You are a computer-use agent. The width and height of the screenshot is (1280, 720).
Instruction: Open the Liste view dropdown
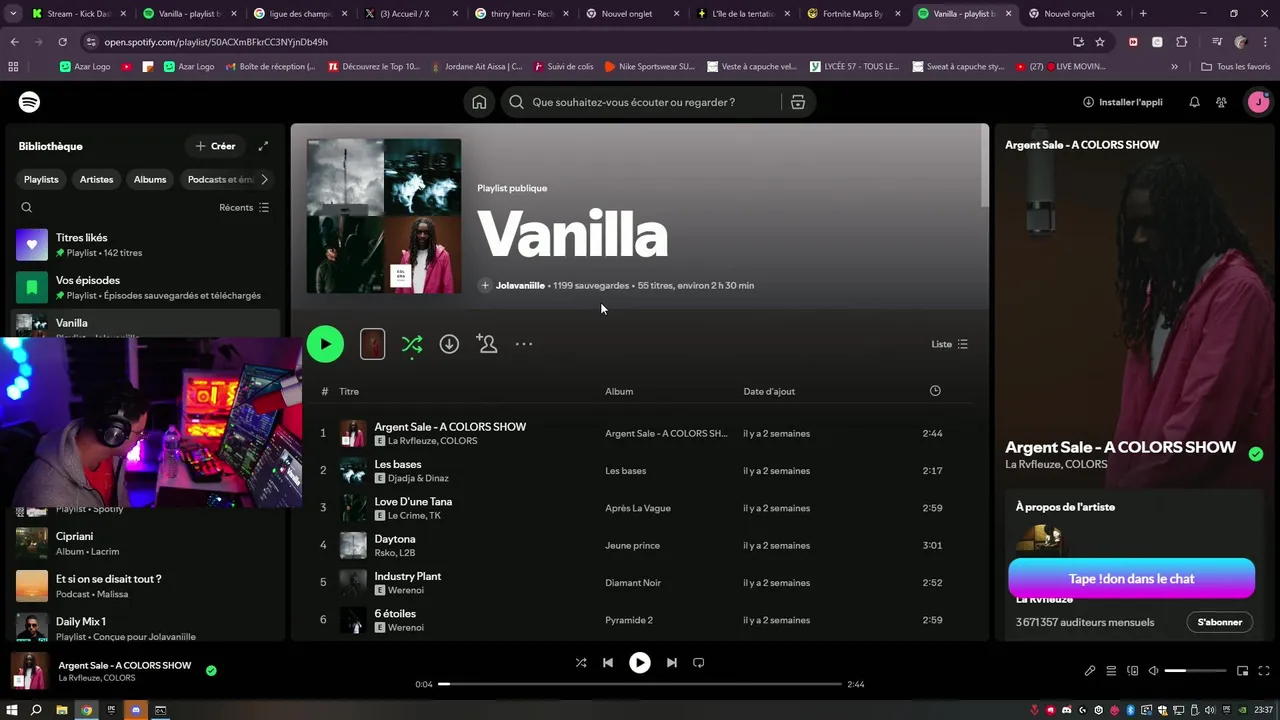(950, 344)
